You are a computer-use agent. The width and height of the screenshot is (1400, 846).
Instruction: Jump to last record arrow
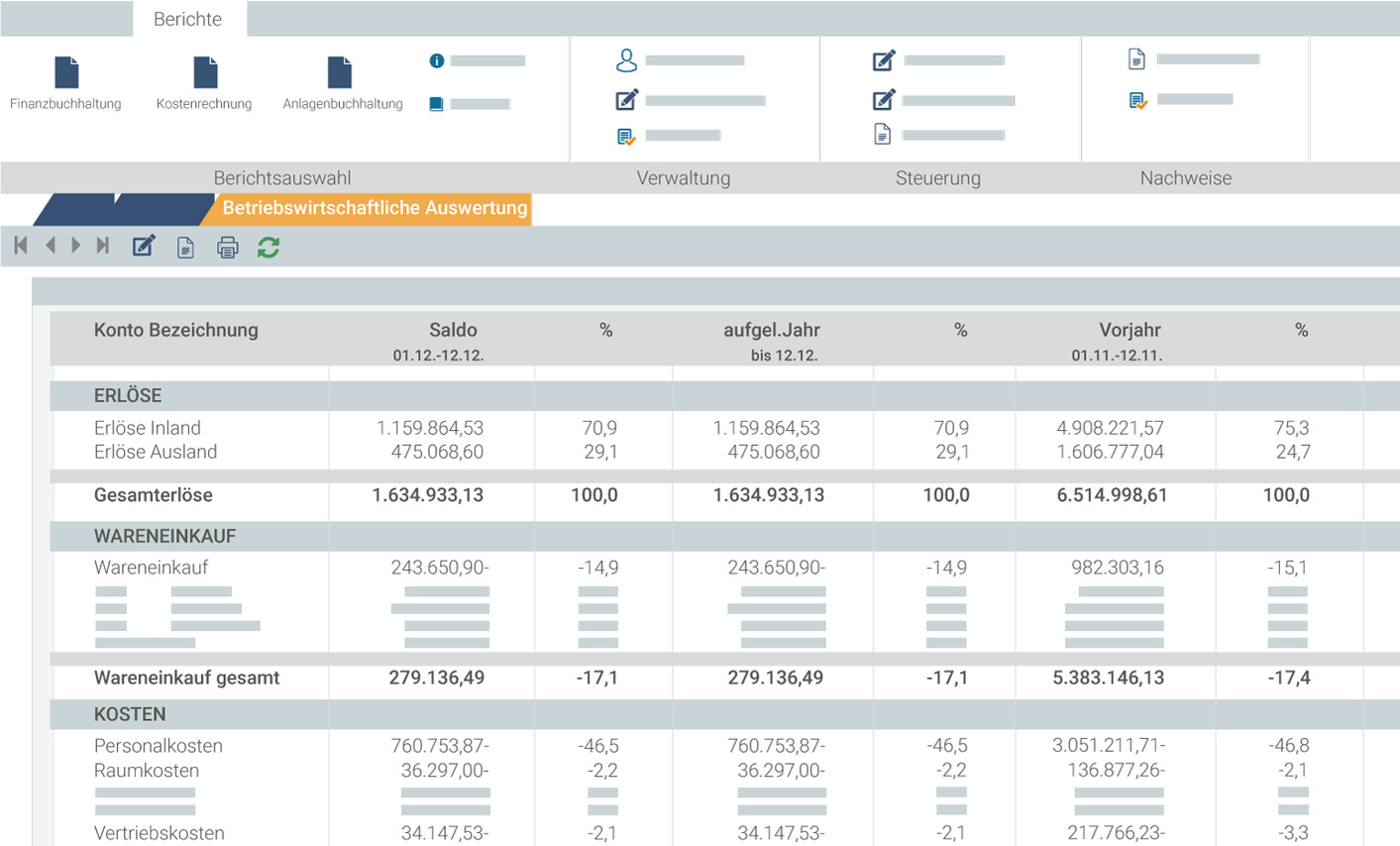tap(103, 246)
